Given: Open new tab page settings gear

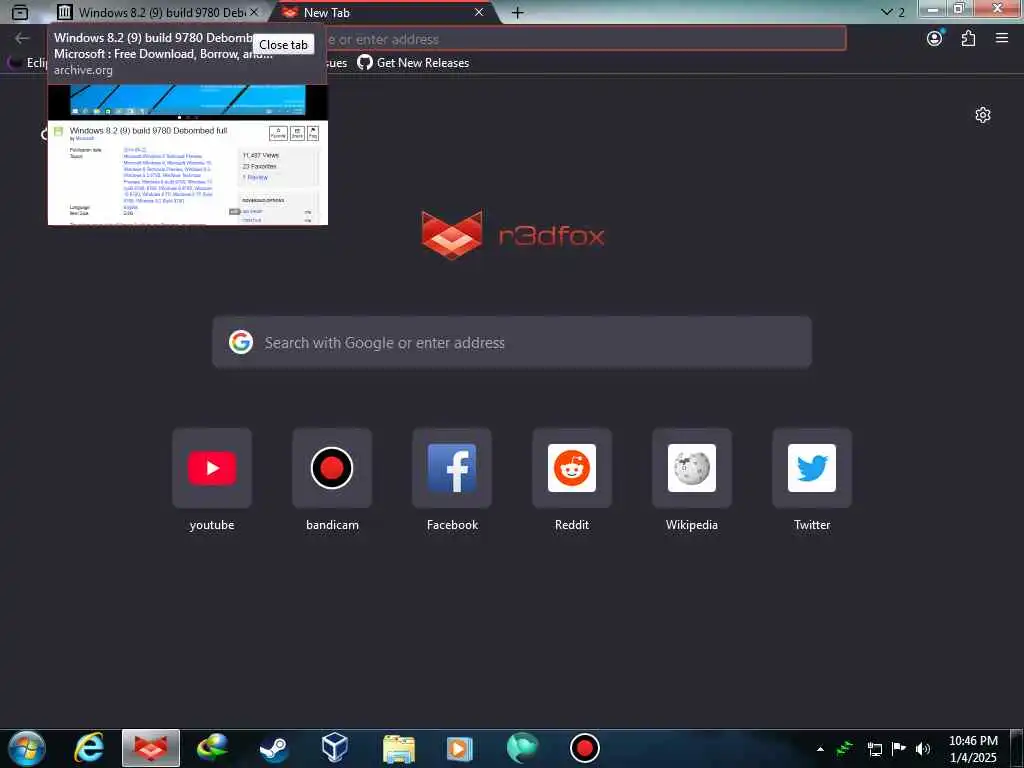Looking at the screenshot, I should tap(982, 116).
